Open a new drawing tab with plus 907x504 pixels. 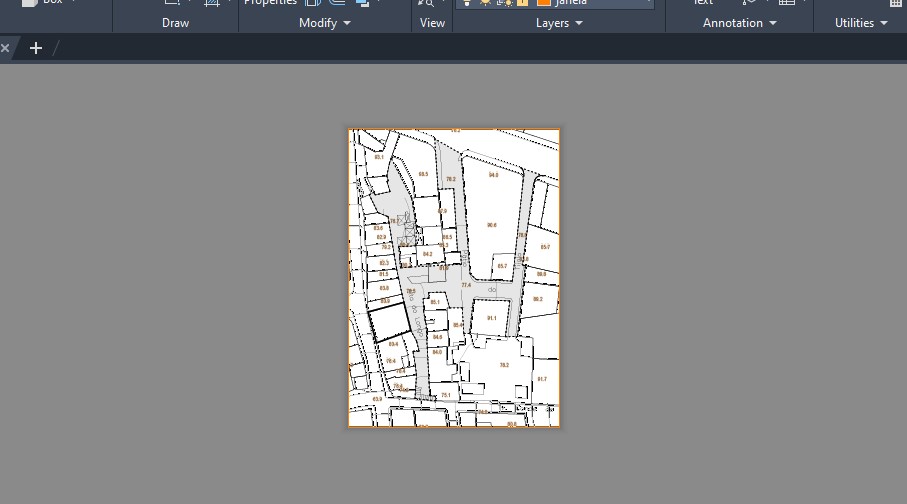[36, 48]
